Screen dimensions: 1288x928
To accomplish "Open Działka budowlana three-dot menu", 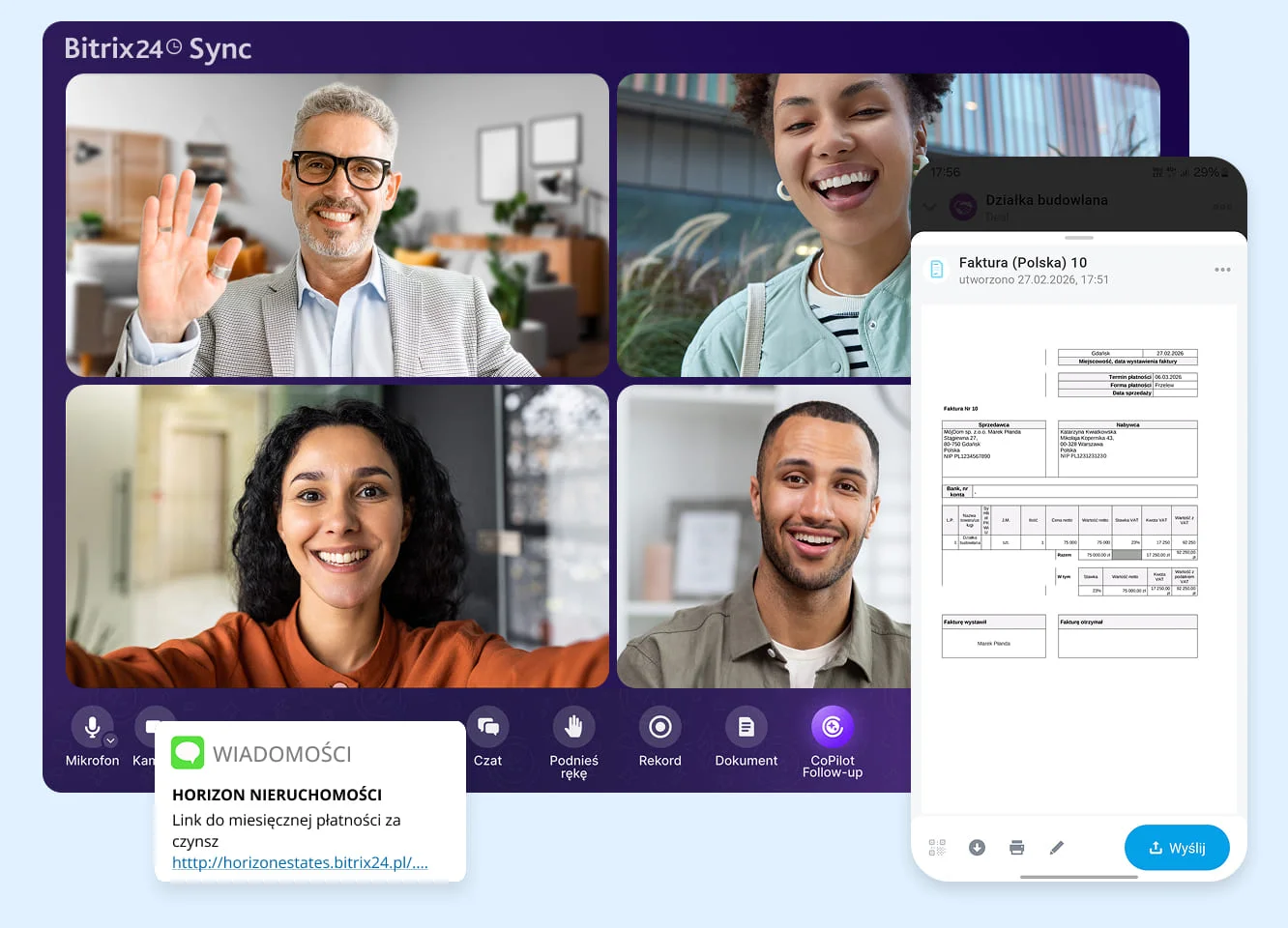I will (x=1222, y=207).
